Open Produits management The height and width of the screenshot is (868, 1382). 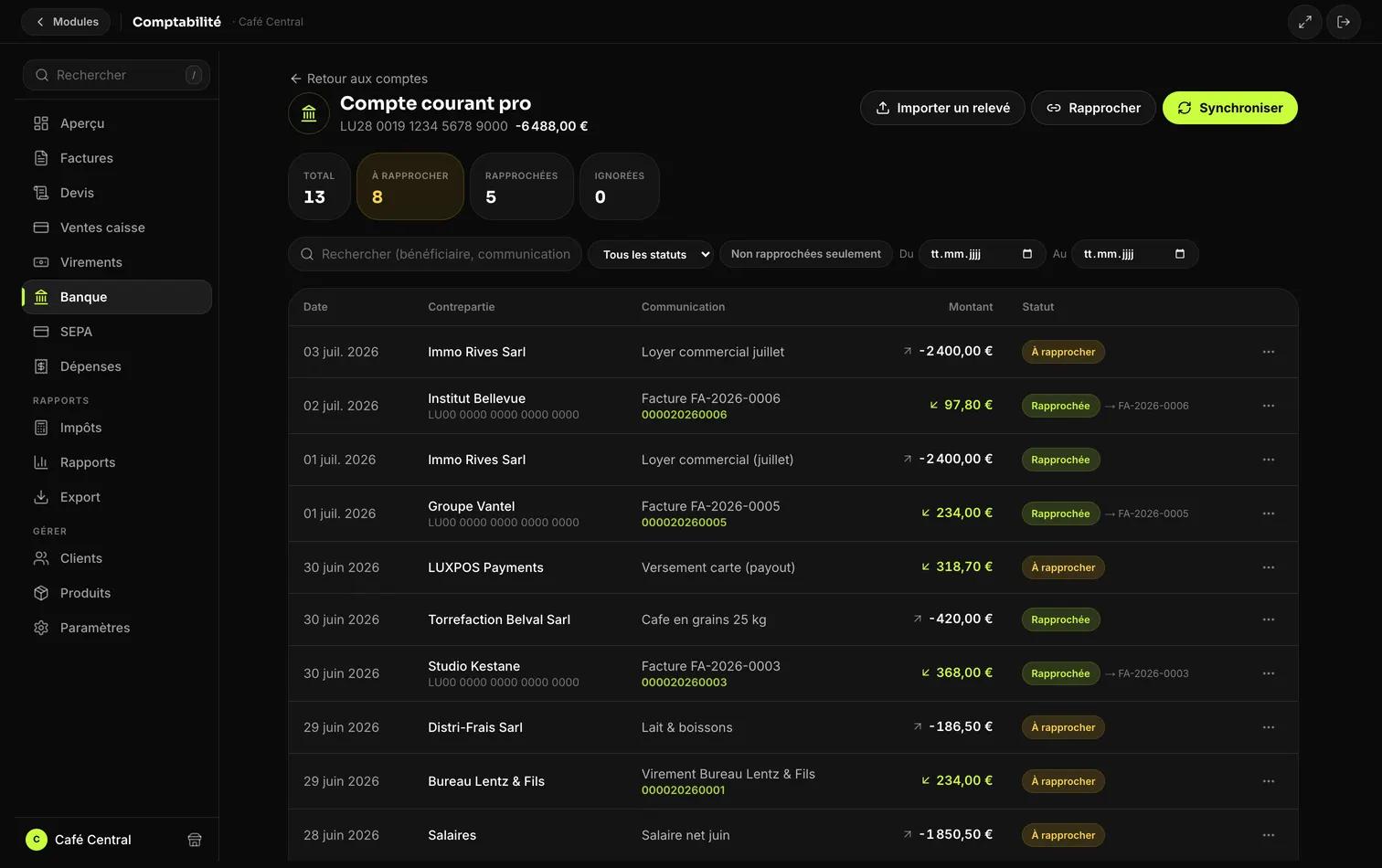[117, 593]
